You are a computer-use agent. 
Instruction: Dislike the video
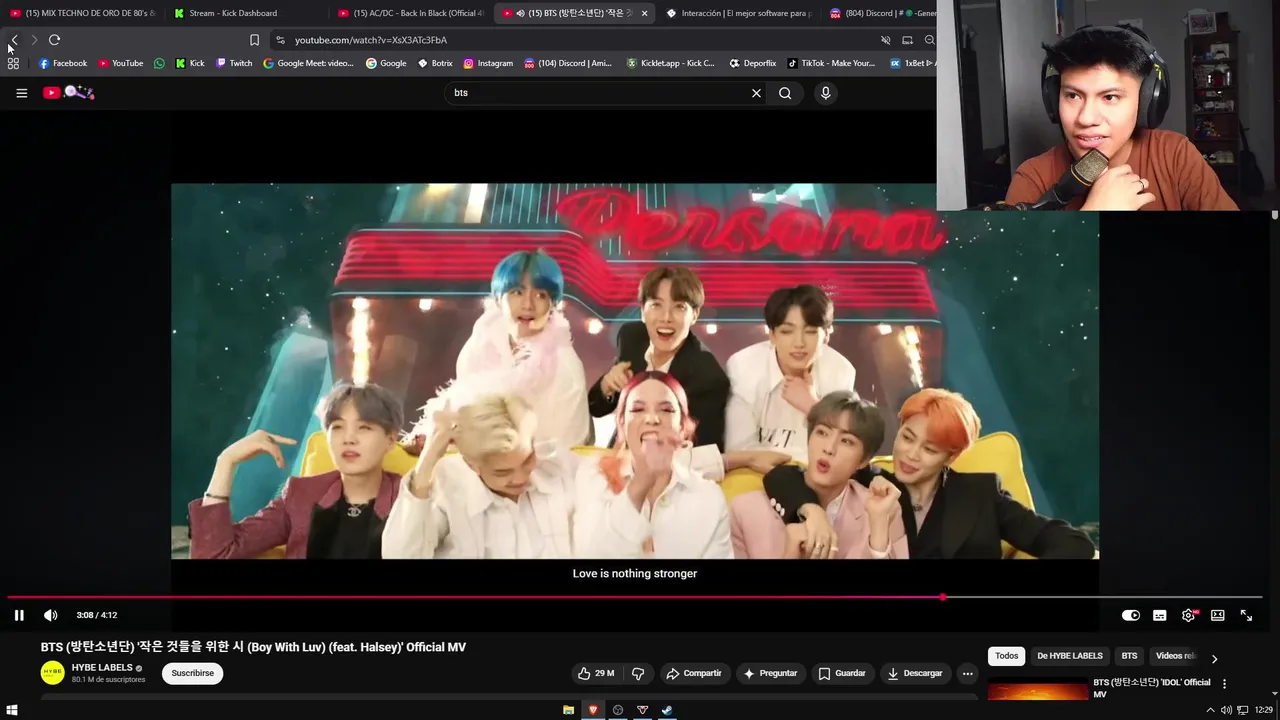[638, 673]
